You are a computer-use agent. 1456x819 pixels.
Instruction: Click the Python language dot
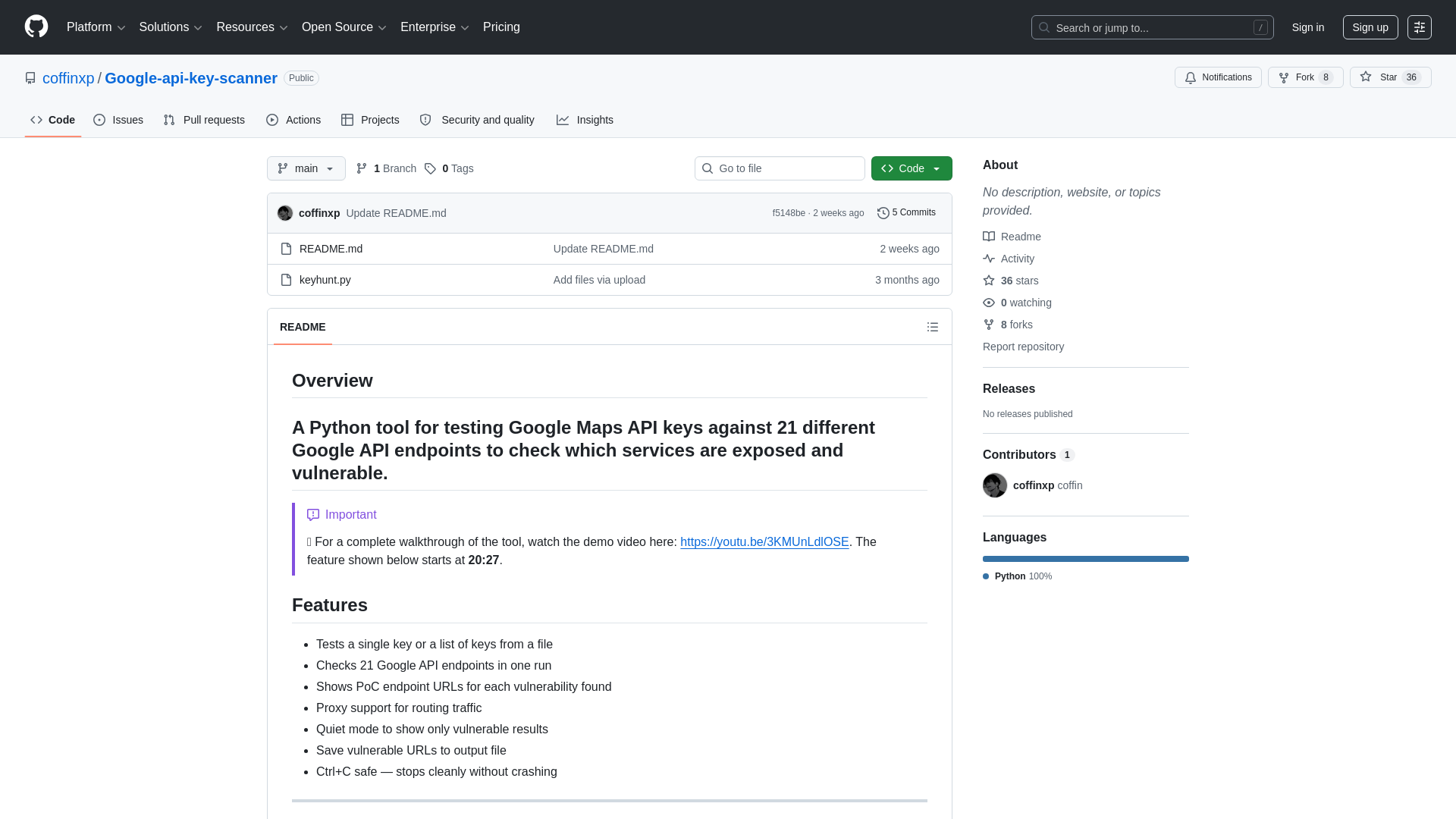[x=986, y=576]
